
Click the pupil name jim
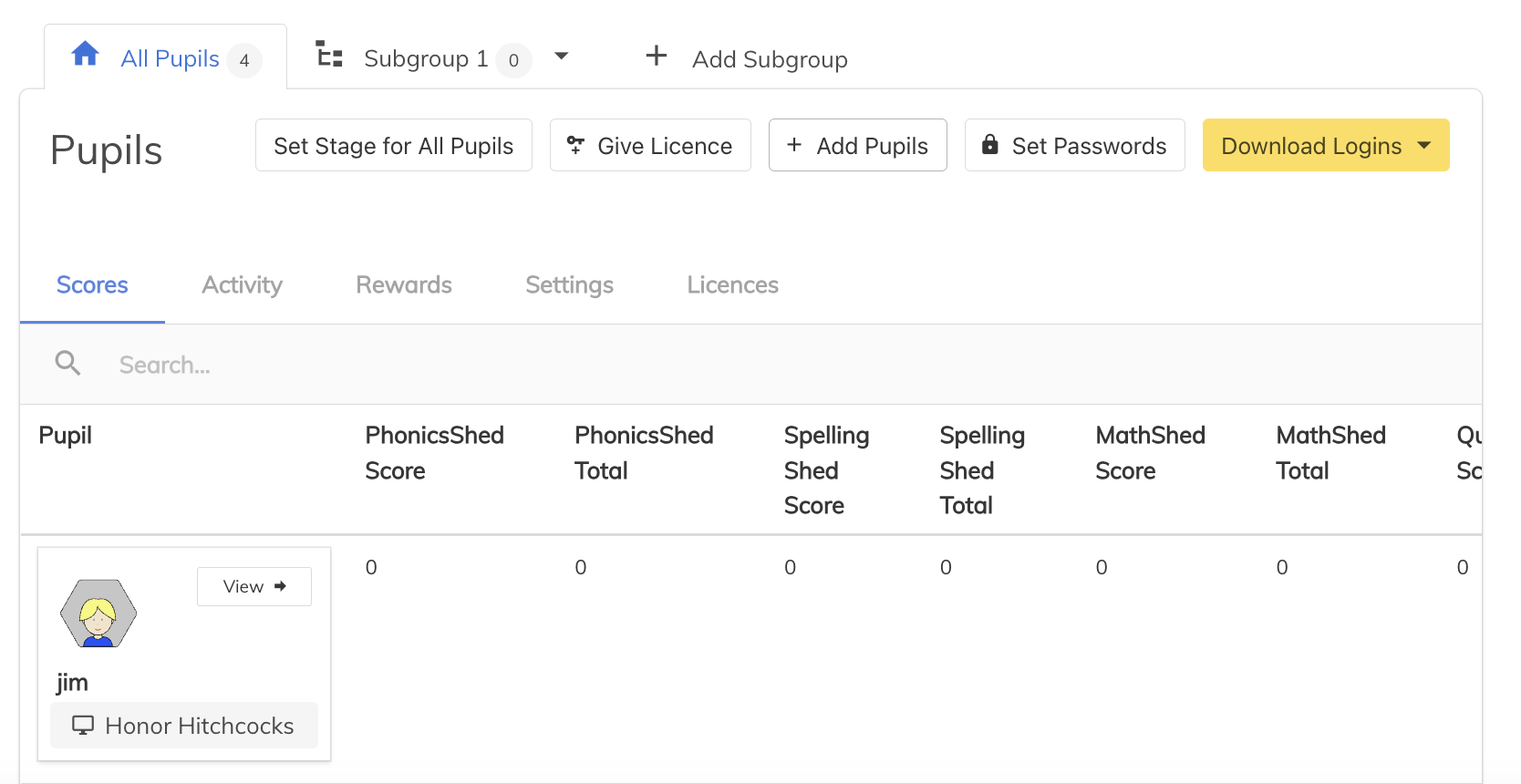(x=72, y=682)
